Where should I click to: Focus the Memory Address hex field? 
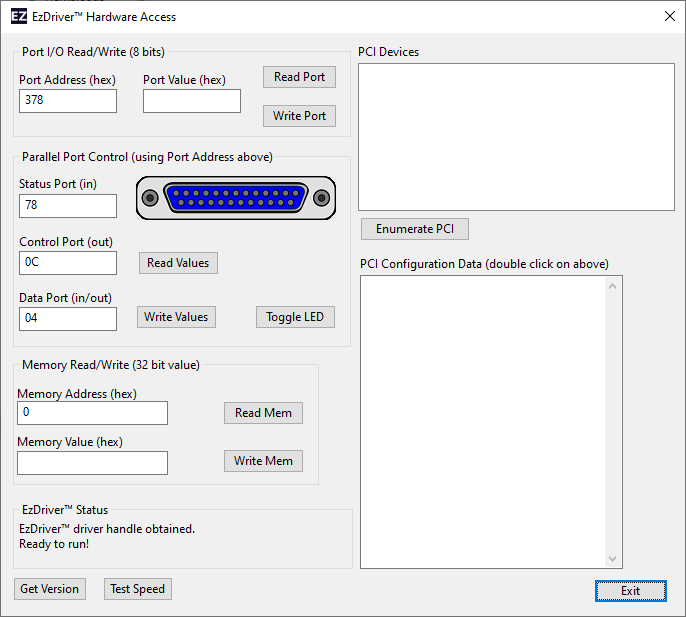(x=92, y=413)
